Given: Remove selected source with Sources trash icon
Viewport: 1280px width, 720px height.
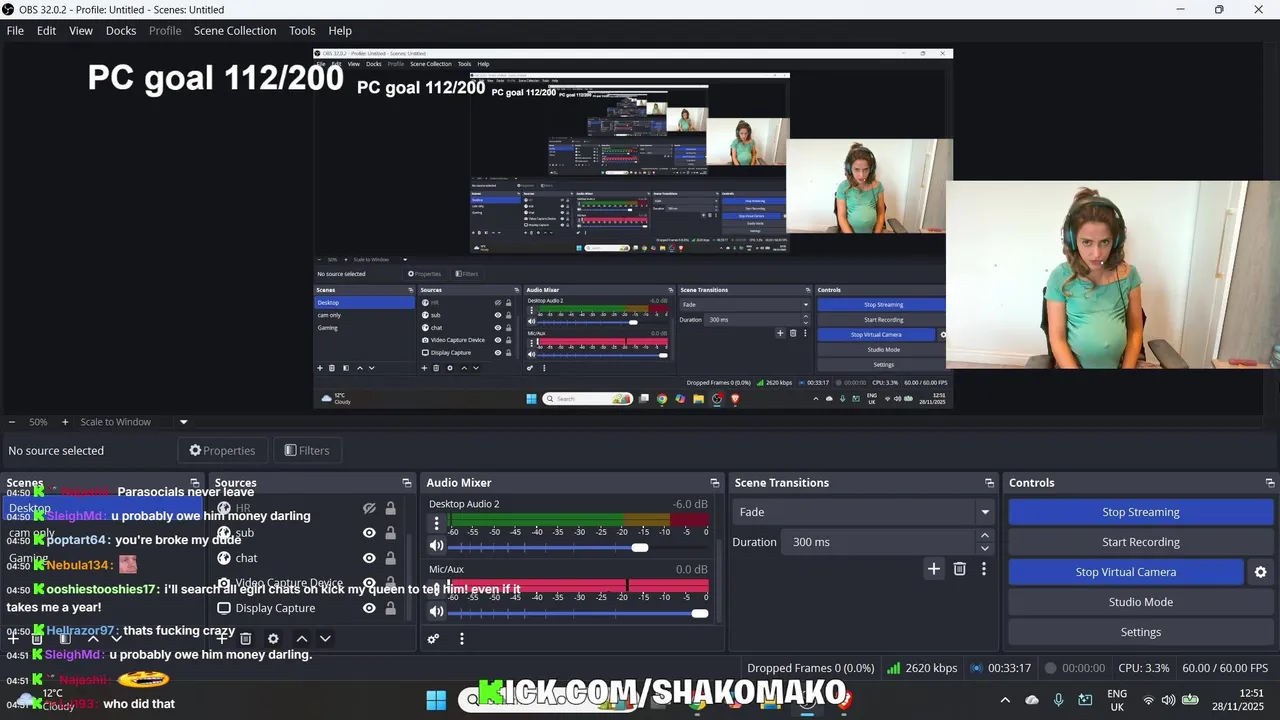Looking at the screenshot, I should coord(246,638).
